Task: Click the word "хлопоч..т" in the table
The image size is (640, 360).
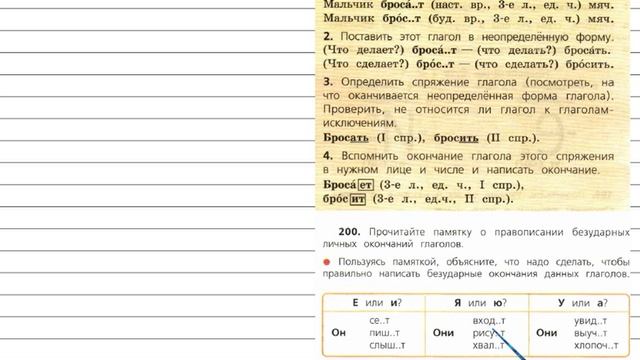Action: tap(596, 345)
